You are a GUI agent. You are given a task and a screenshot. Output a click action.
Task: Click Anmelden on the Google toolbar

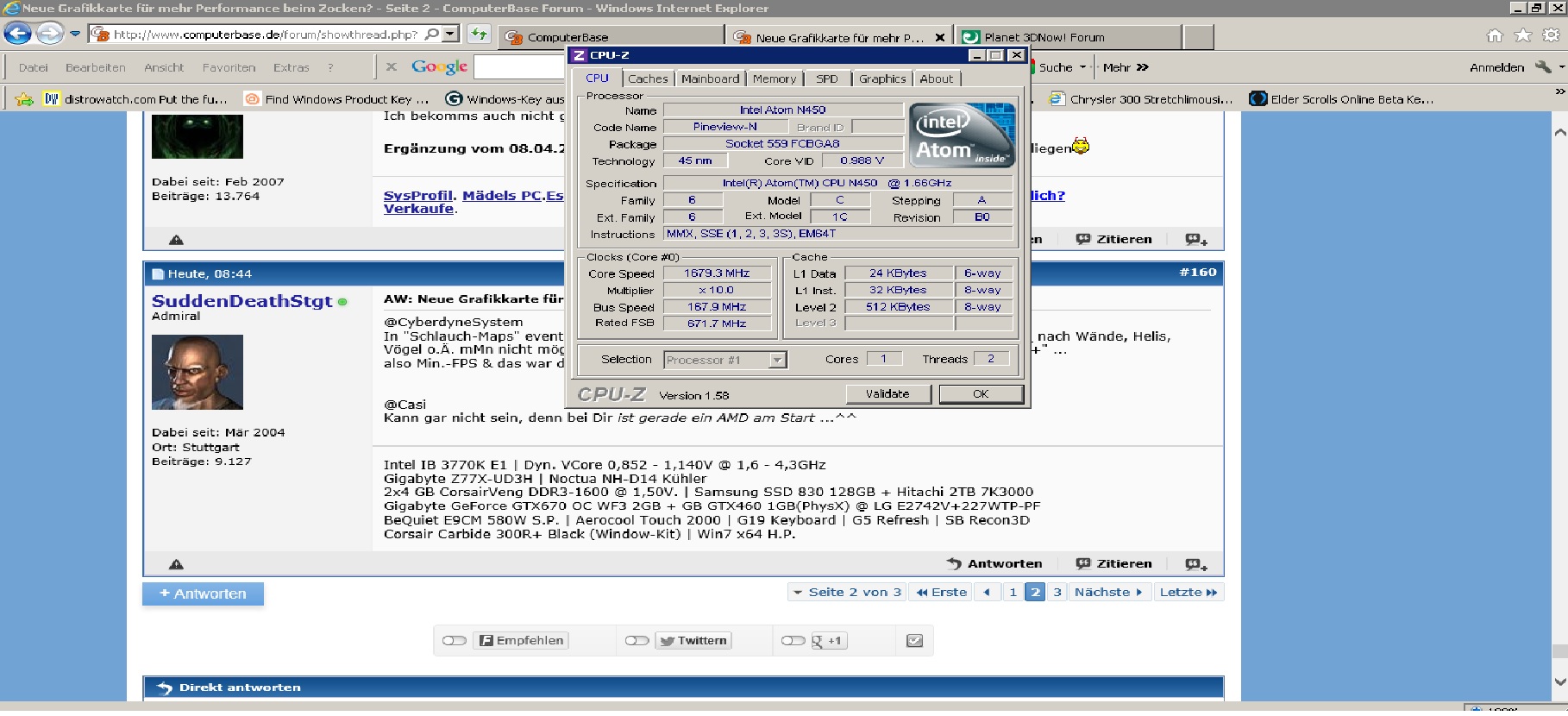pos(1496,67)
